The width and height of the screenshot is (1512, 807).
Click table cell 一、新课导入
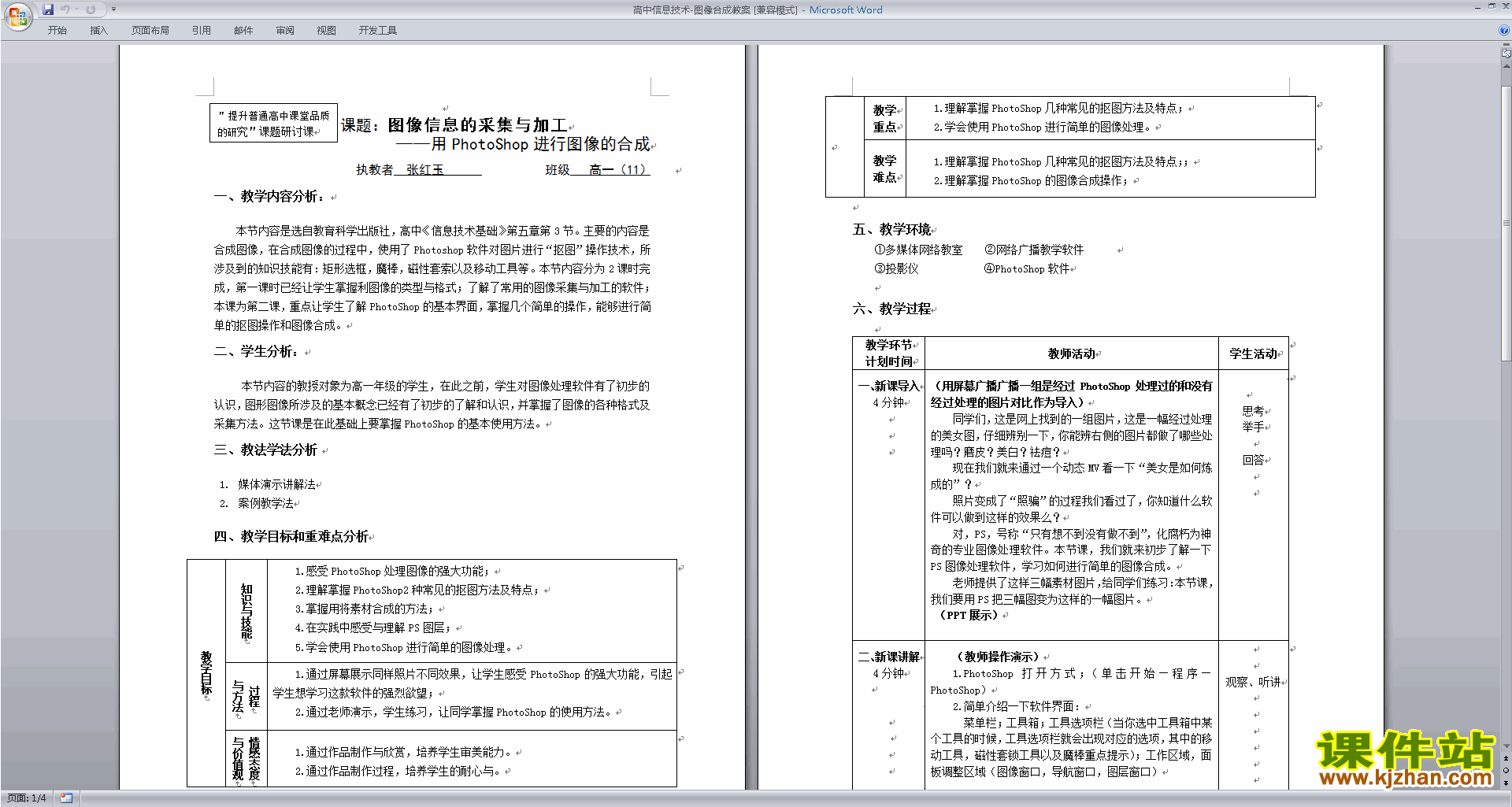tap(889, 386)
